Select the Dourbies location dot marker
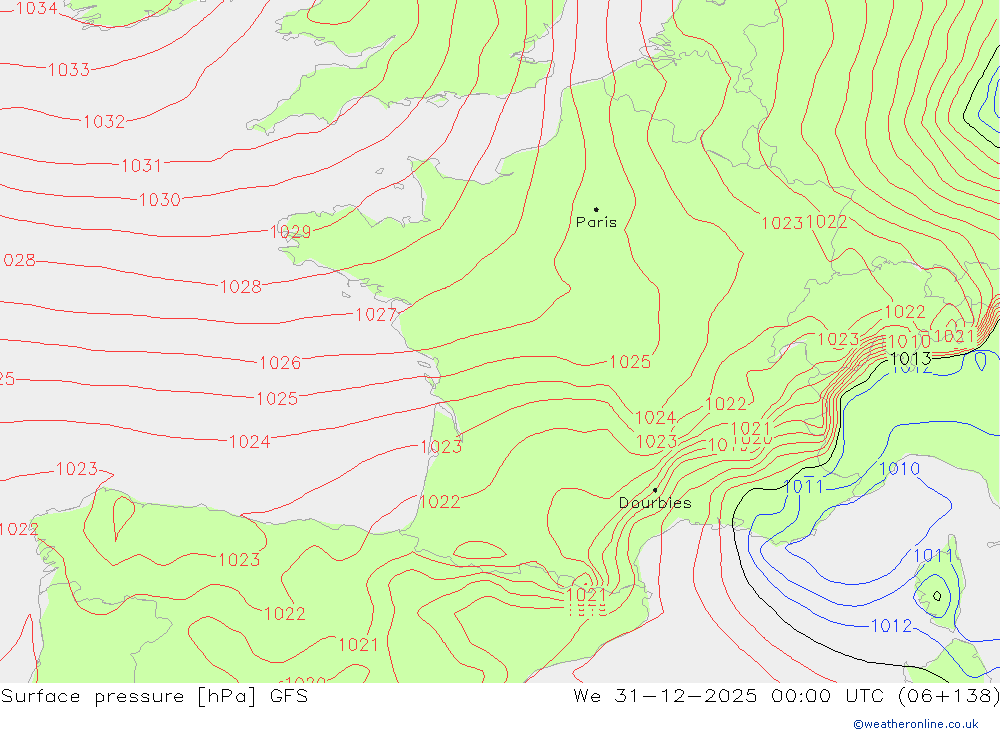 (x=655, y=490)
